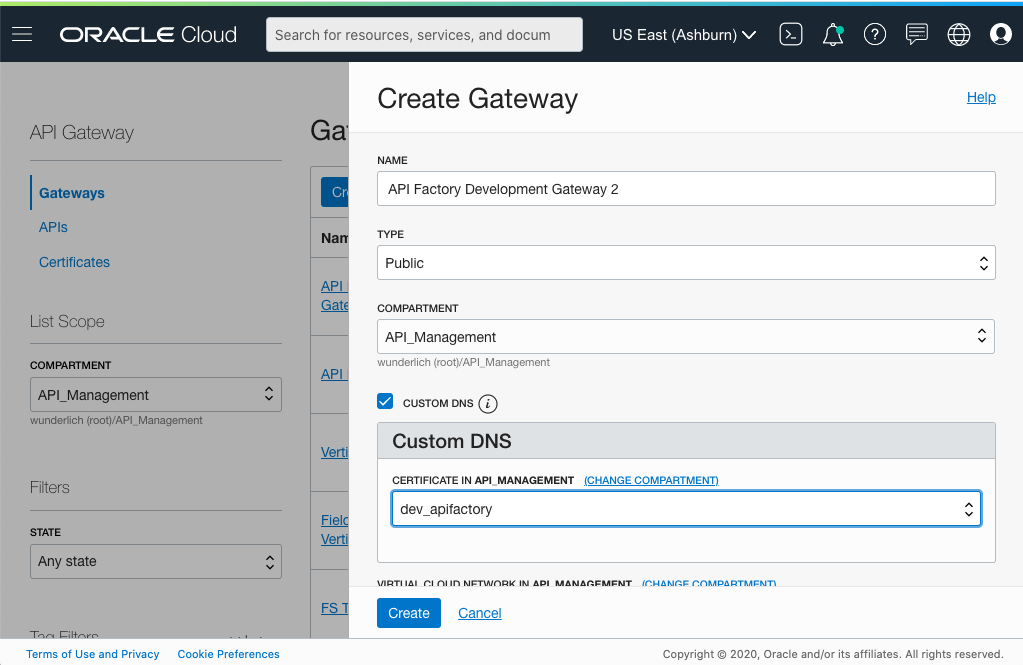
Task: Open the certificate dropdown showing dev_apifactory
Action: pyautogui.click(x=685, y=509)
